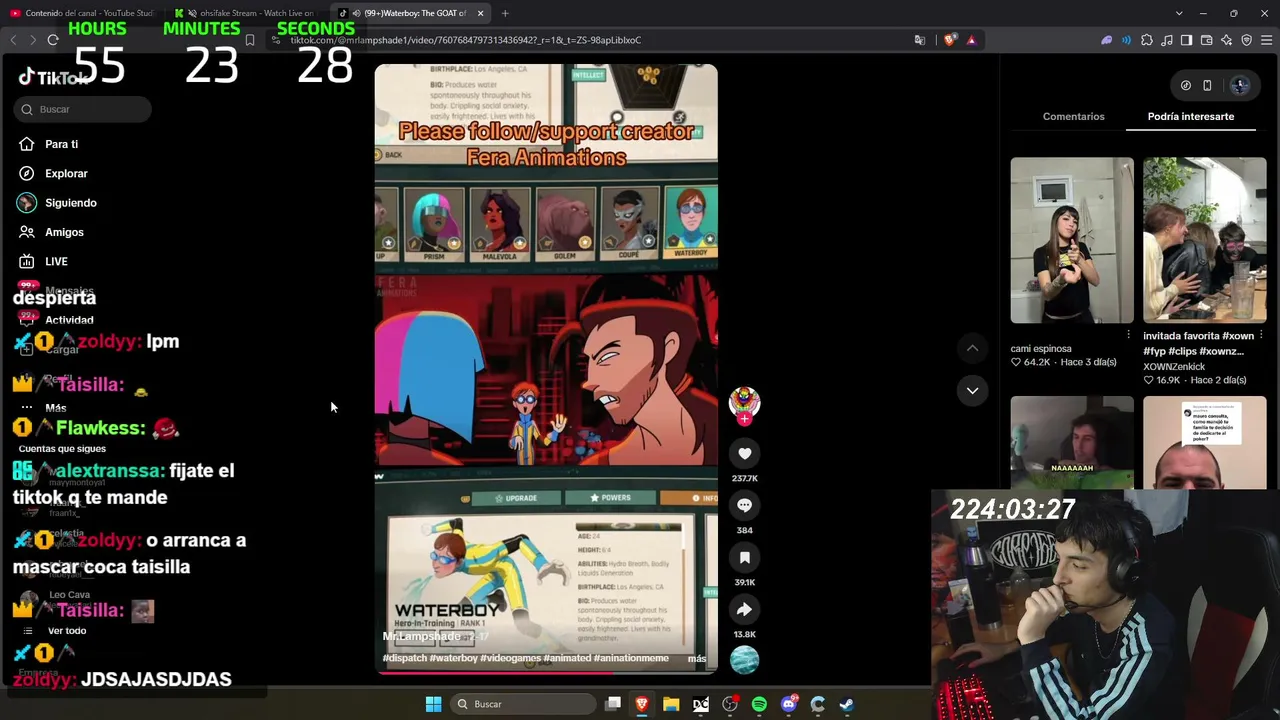
Task: Open the spinning sound disc
Action: 744,659
